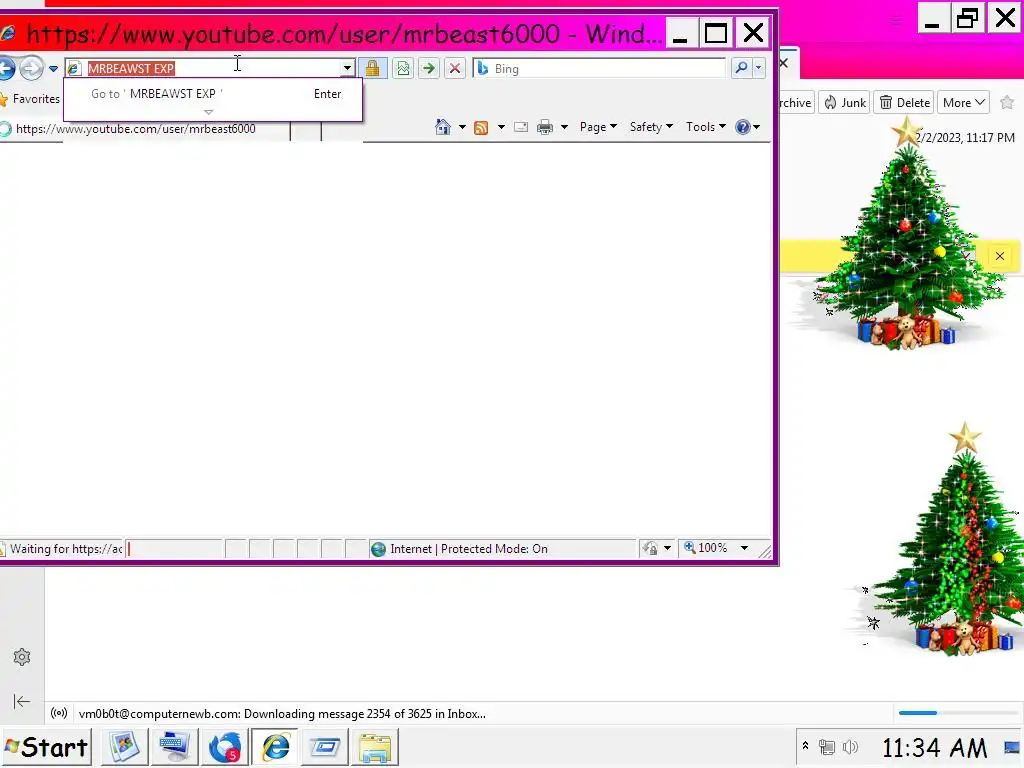Click the security lock icon

[372, 68]
